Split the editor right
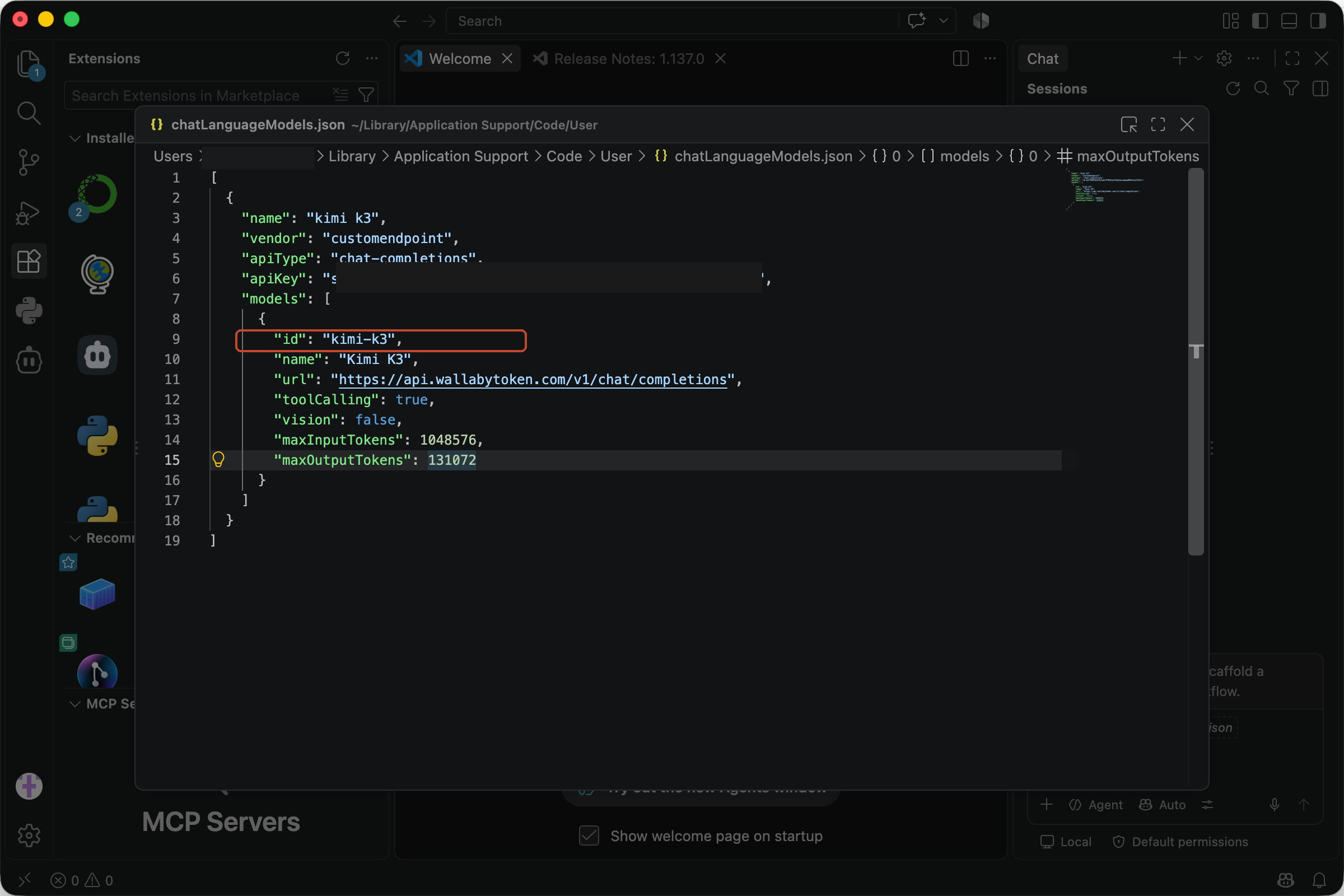This screenshot has width=1344, height=896. pos(961,58)
